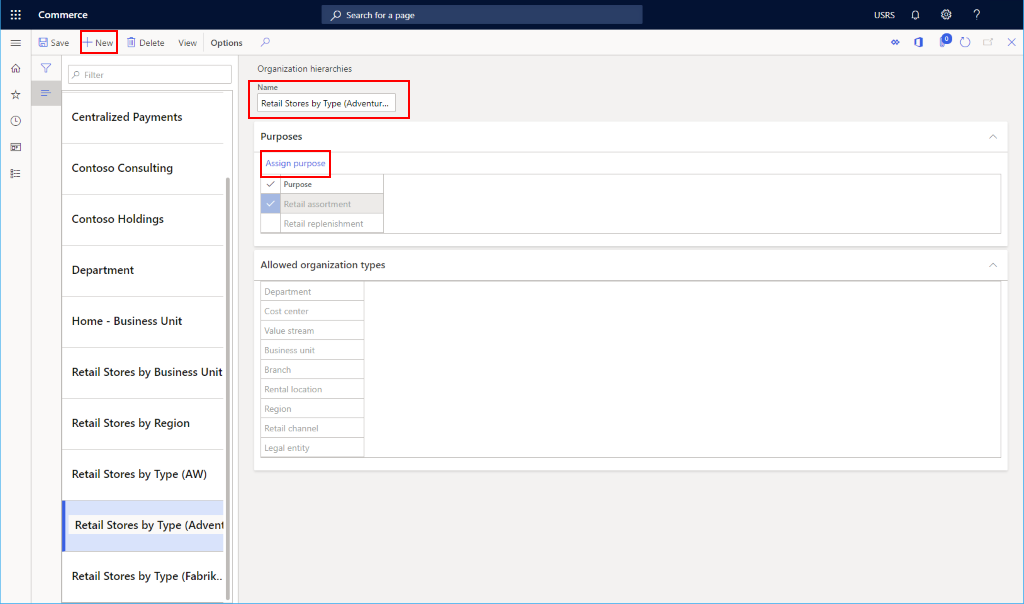Click the open in new window icon
This screenshot has width=1024, height=604.
point(988,42)
